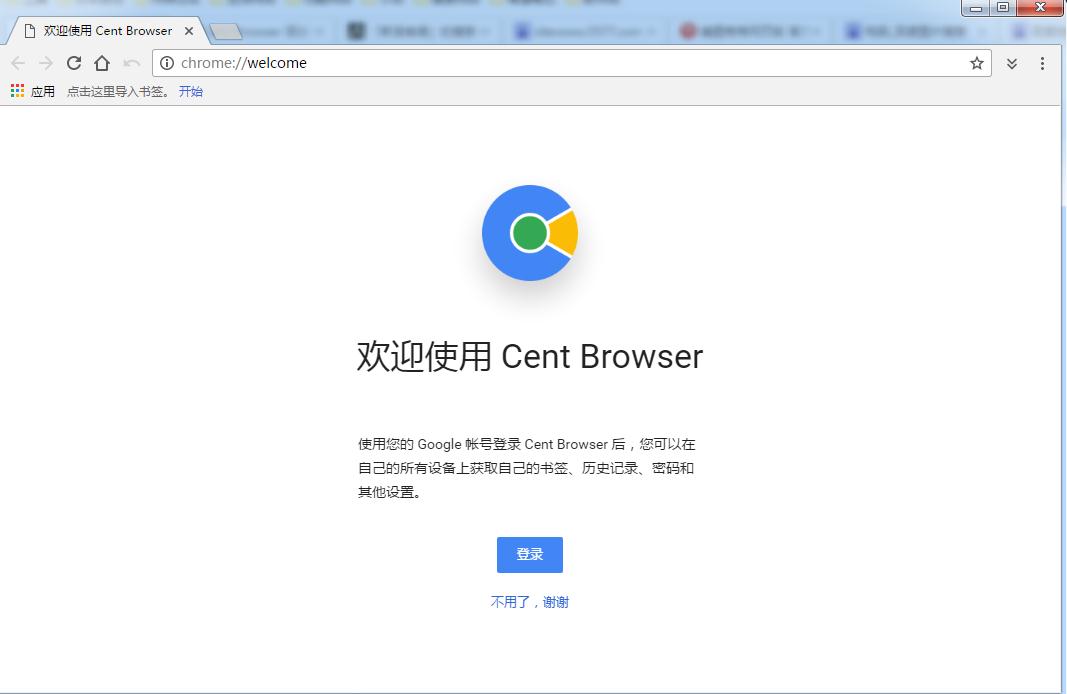Reload the current welcome page
The width and height of the screenshot is (1067, 694).
[x=74, y=62]
